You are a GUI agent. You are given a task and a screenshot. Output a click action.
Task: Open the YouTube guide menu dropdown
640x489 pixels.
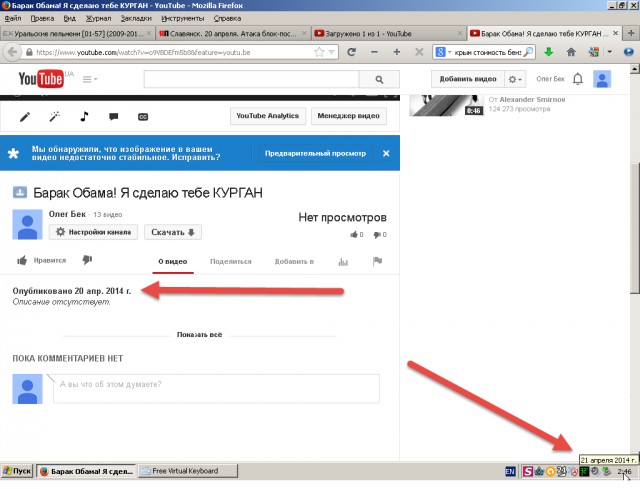point(90,79)
